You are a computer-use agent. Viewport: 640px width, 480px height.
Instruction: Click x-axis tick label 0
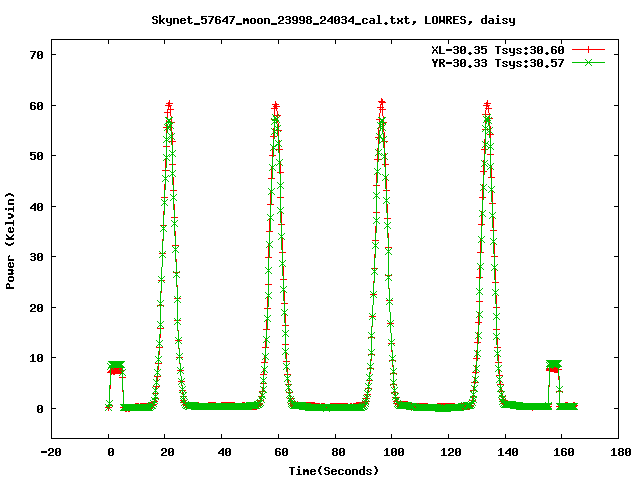[111, 452]
